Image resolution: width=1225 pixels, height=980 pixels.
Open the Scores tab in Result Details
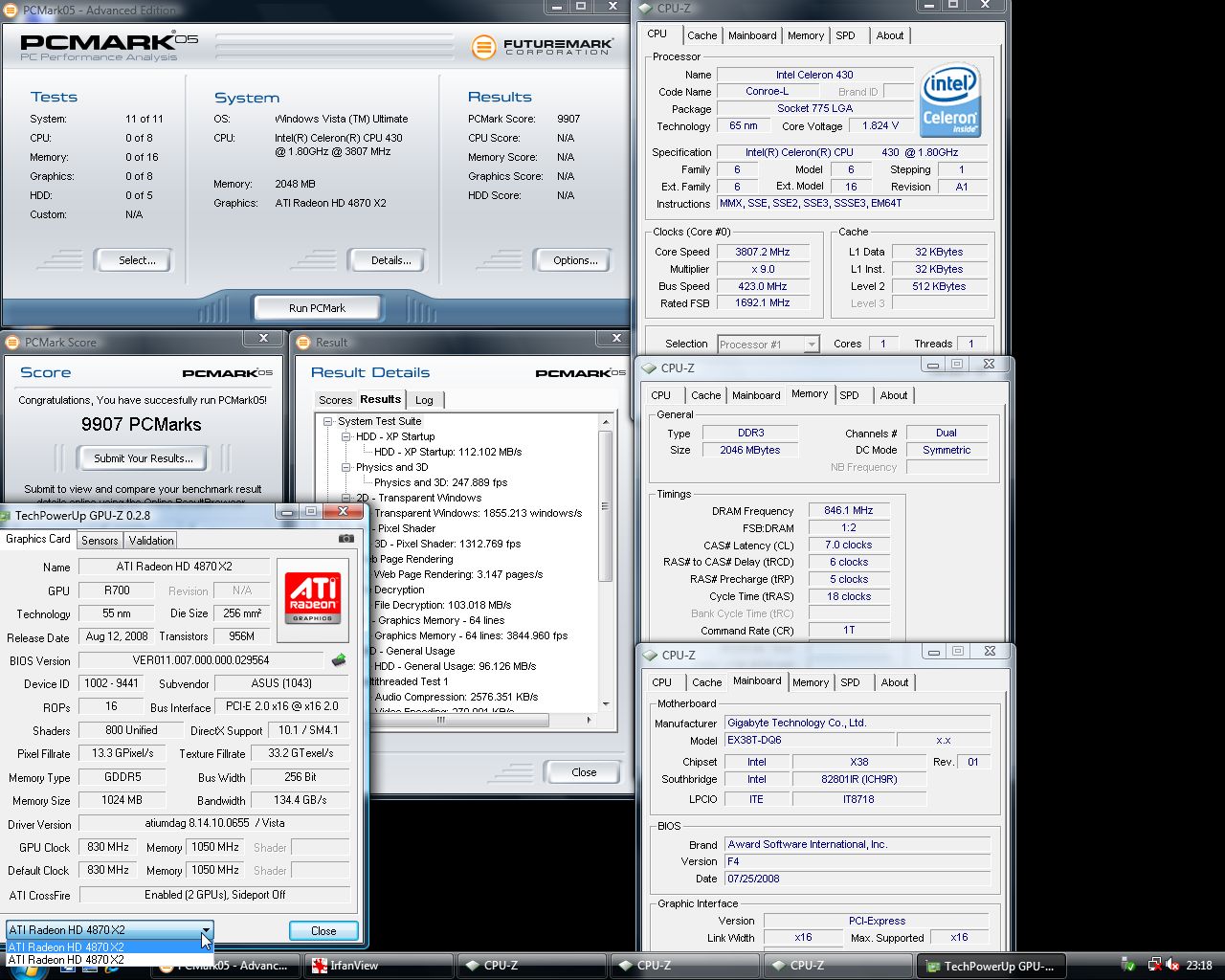tap(335, 400)
